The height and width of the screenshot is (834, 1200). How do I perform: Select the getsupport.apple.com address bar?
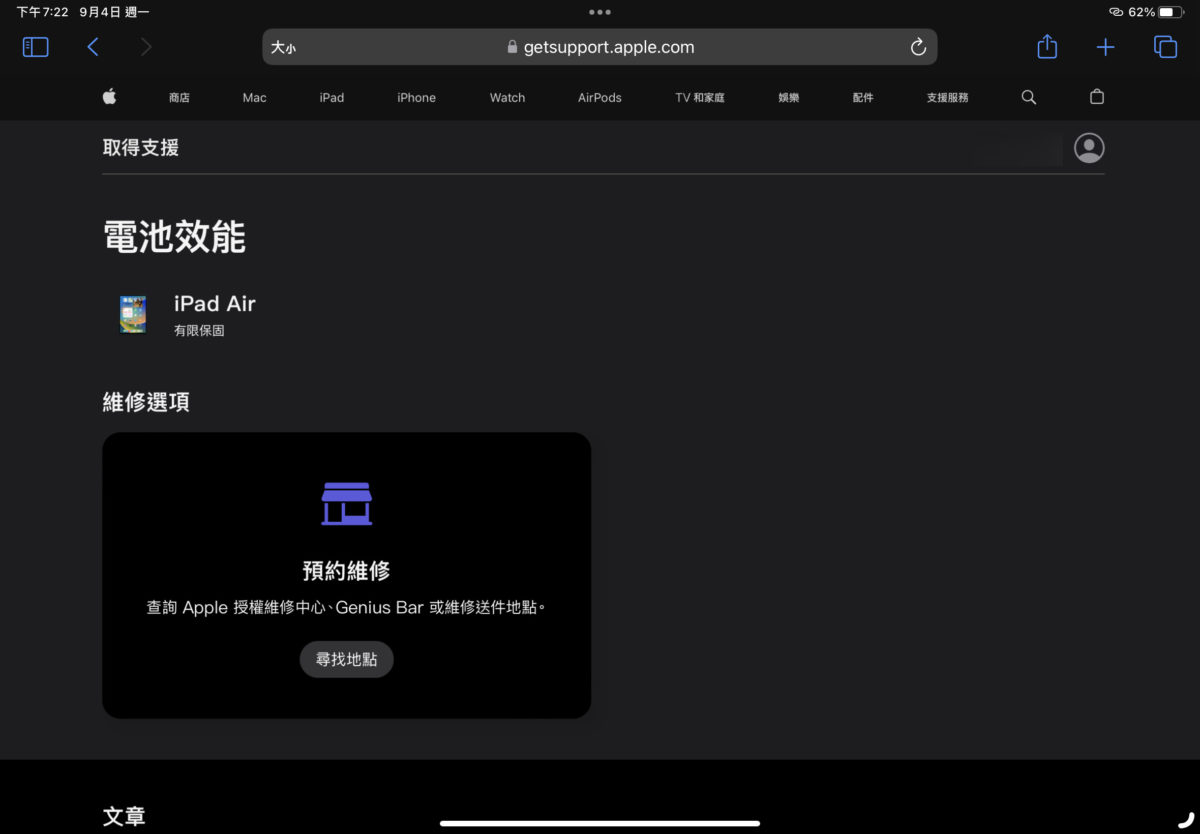pyautogui.click(x=600, y=47)
